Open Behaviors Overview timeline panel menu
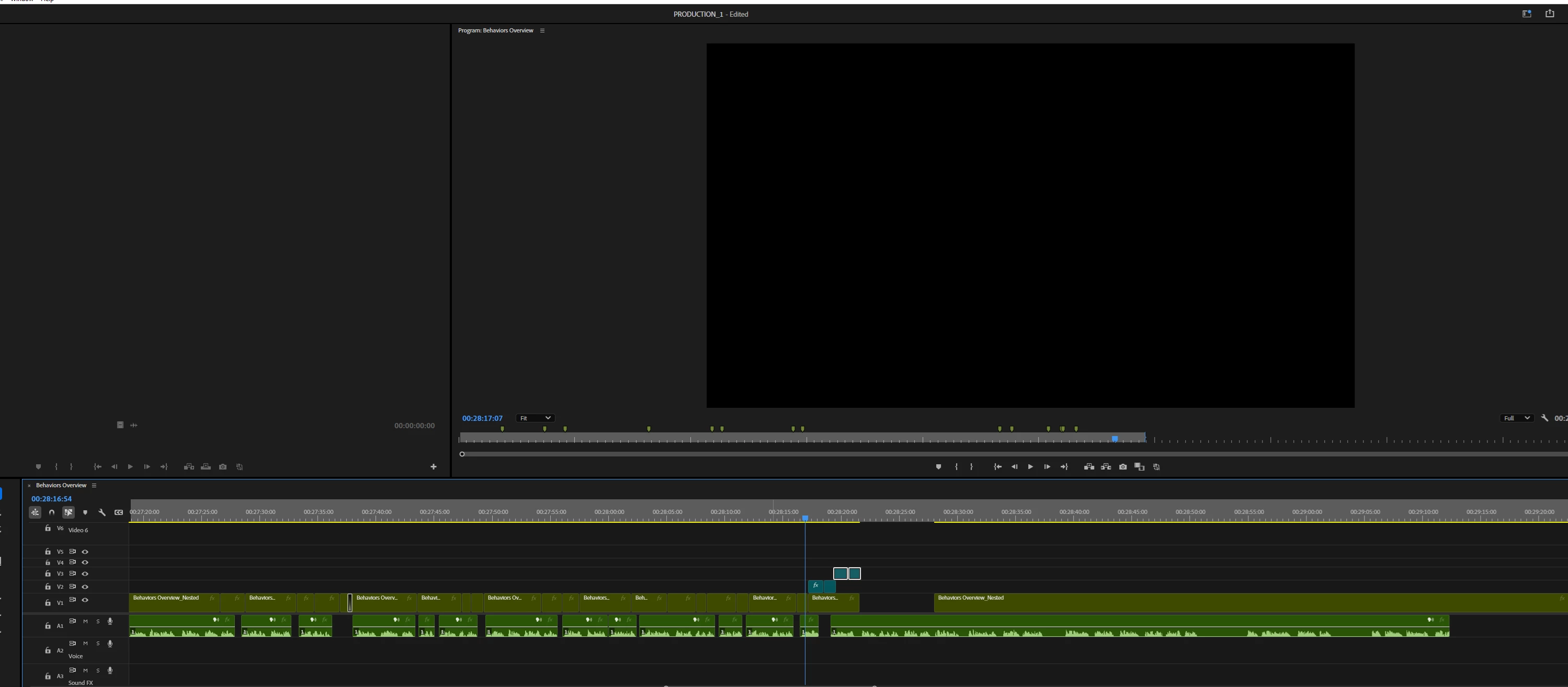 click(94, 486)
